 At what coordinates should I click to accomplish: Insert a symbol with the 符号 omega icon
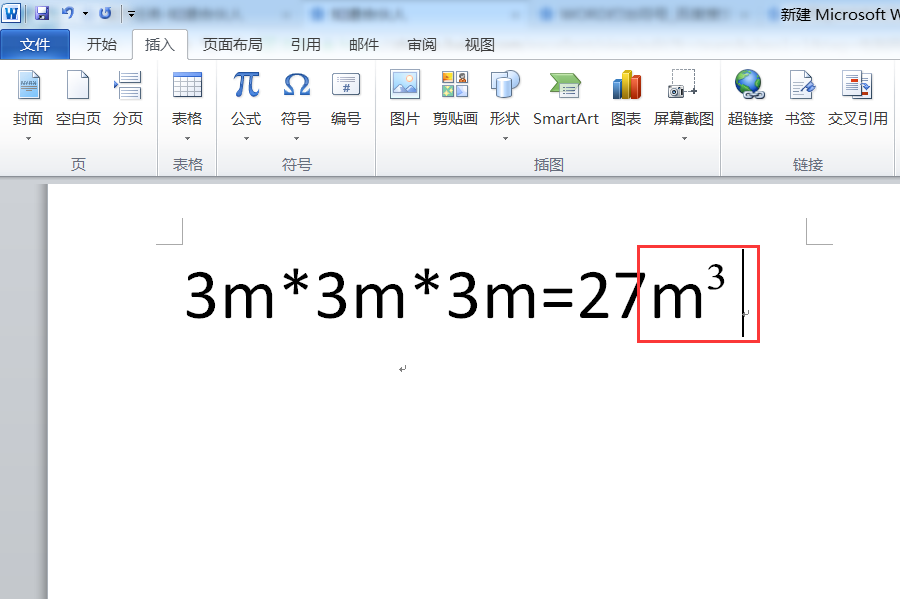coord(296,85)
